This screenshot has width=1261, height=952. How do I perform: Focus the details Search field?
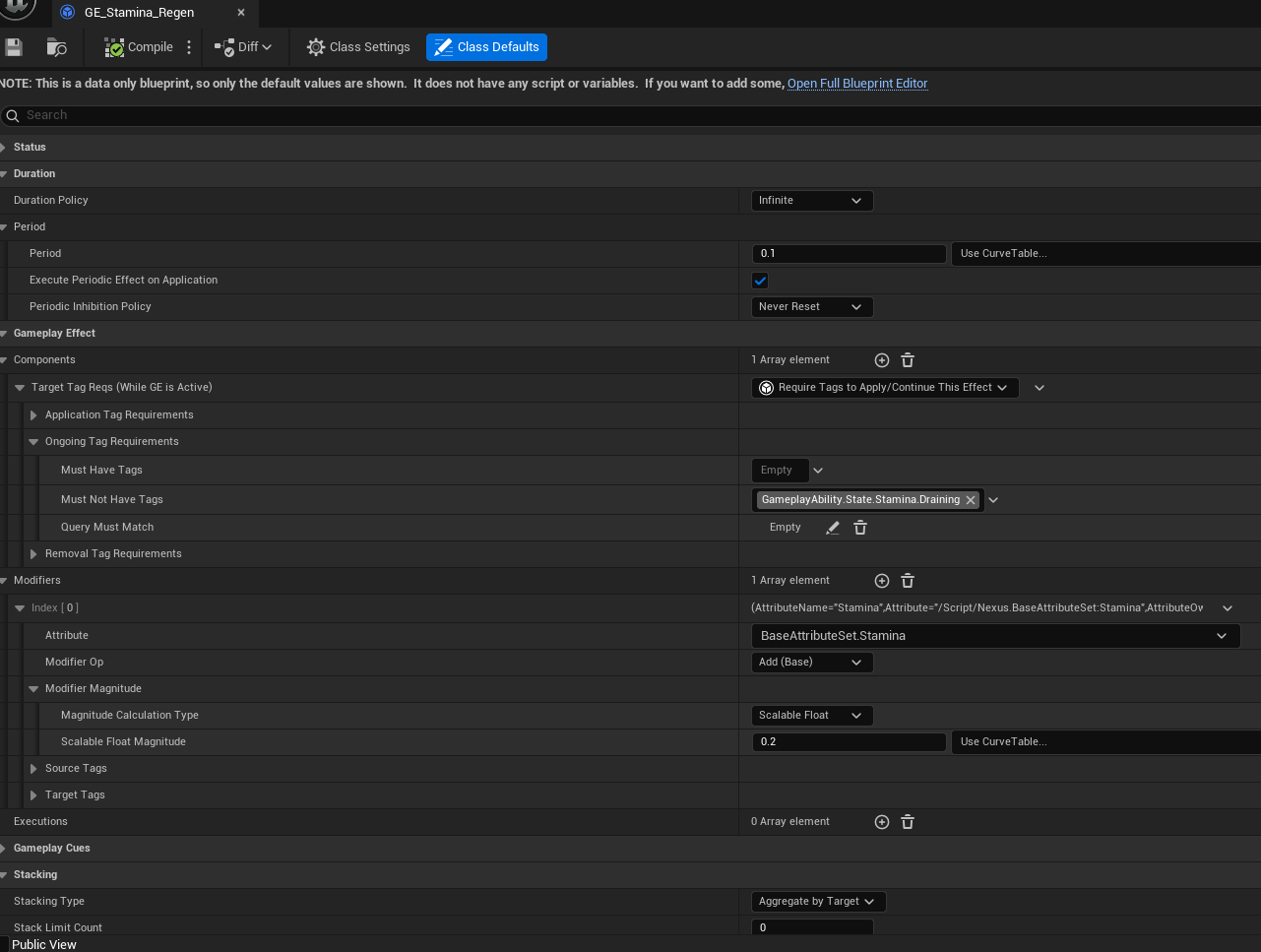click(630, 115)
